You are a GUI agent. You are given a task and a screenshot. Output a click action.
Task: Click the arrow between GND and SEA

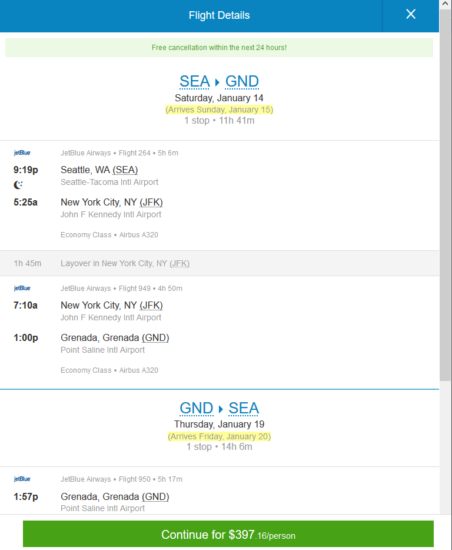click(x=221, y=409)
